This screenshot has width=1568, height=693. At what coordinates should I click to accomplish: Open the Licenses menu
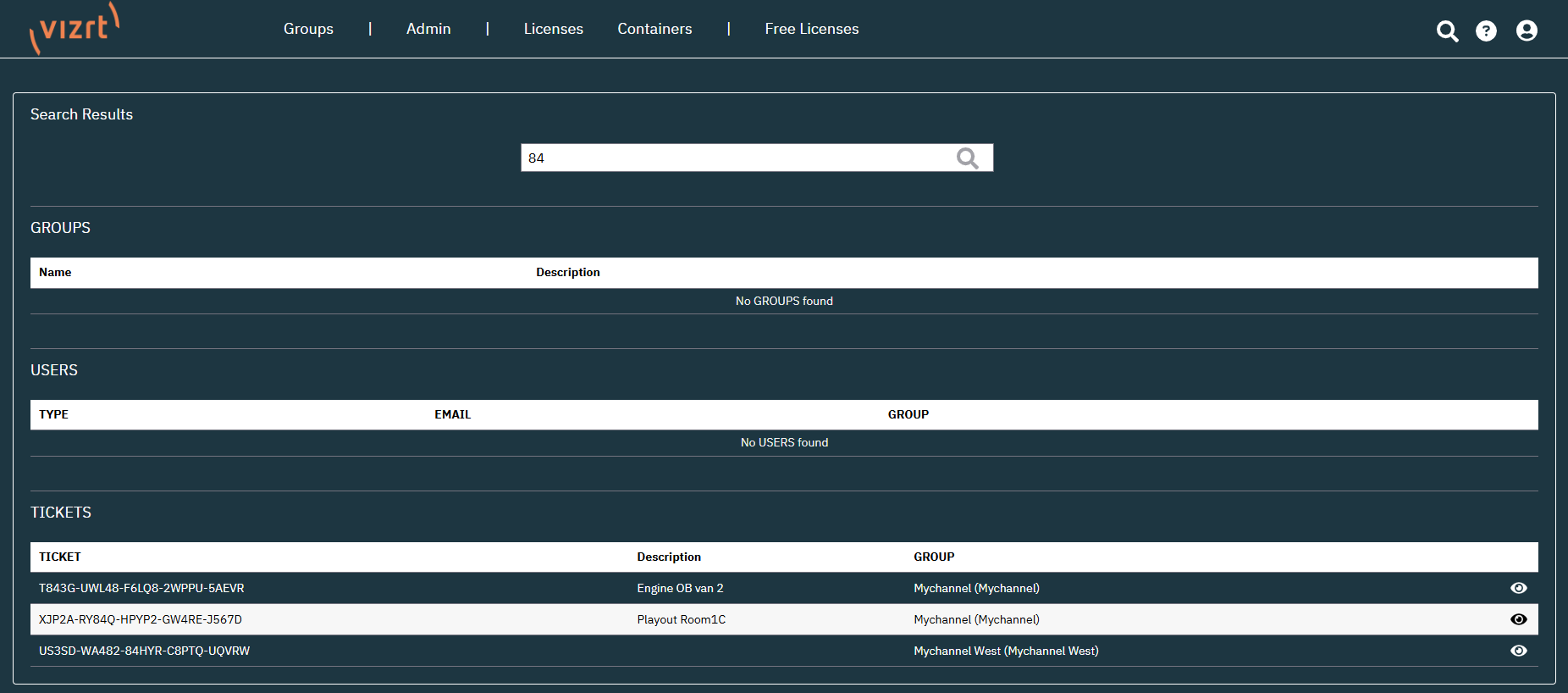(554, 29)
